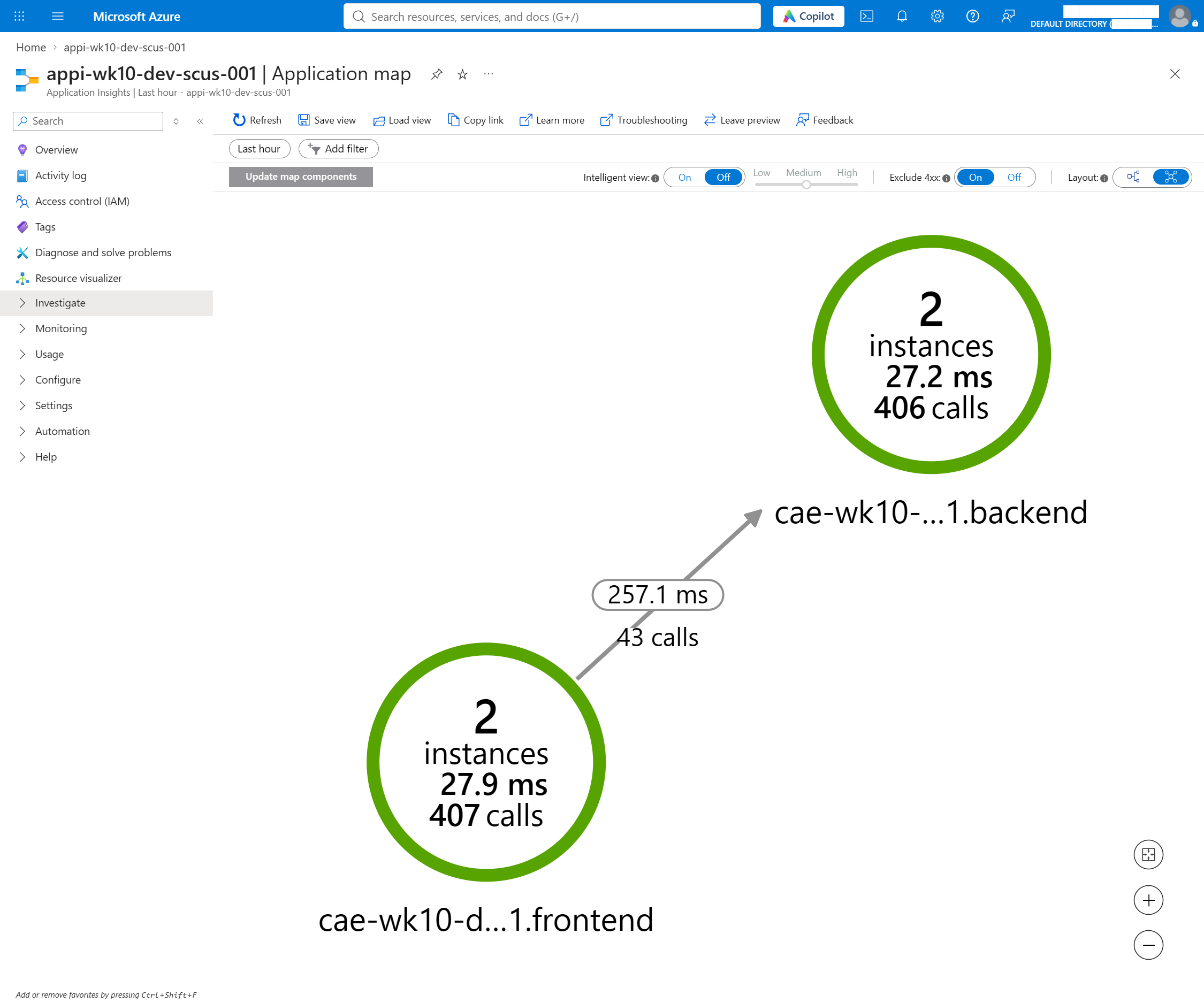1204x1003 pixels.
Task: Expand the Configure menu group
Action: tap(106, 380)
